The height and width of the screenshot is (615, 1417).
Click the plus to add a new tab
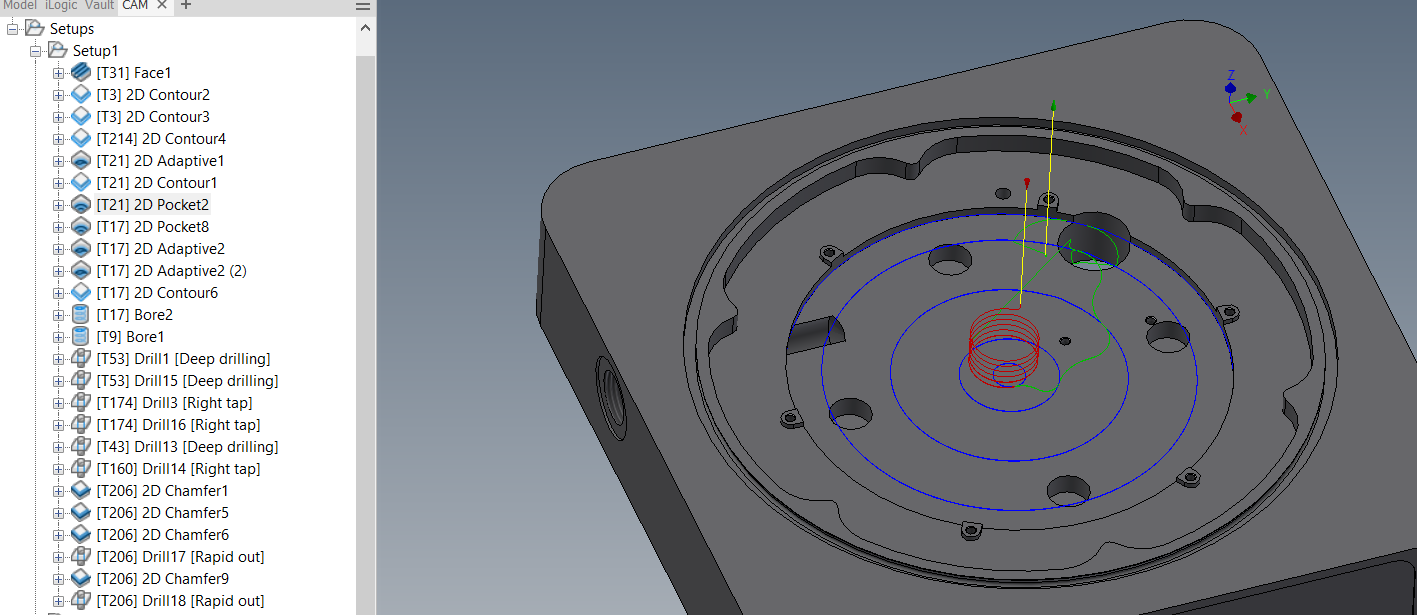185,6
